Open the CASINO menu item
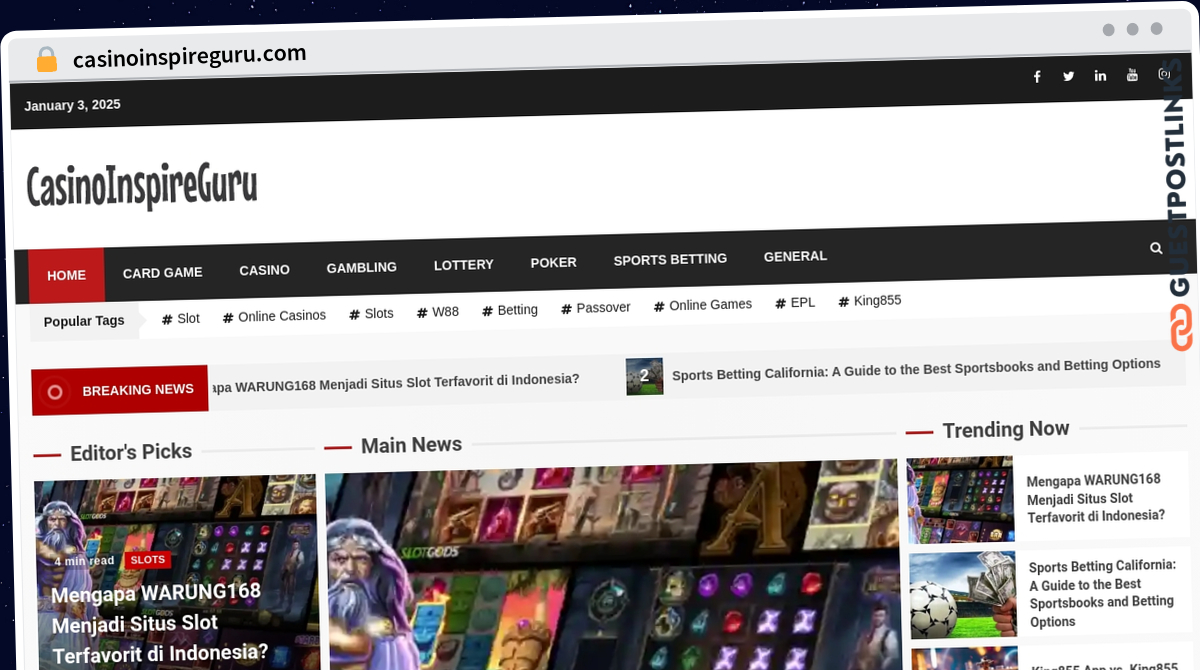This screenshot has height=670, width=1200. [x=265, y=270]
